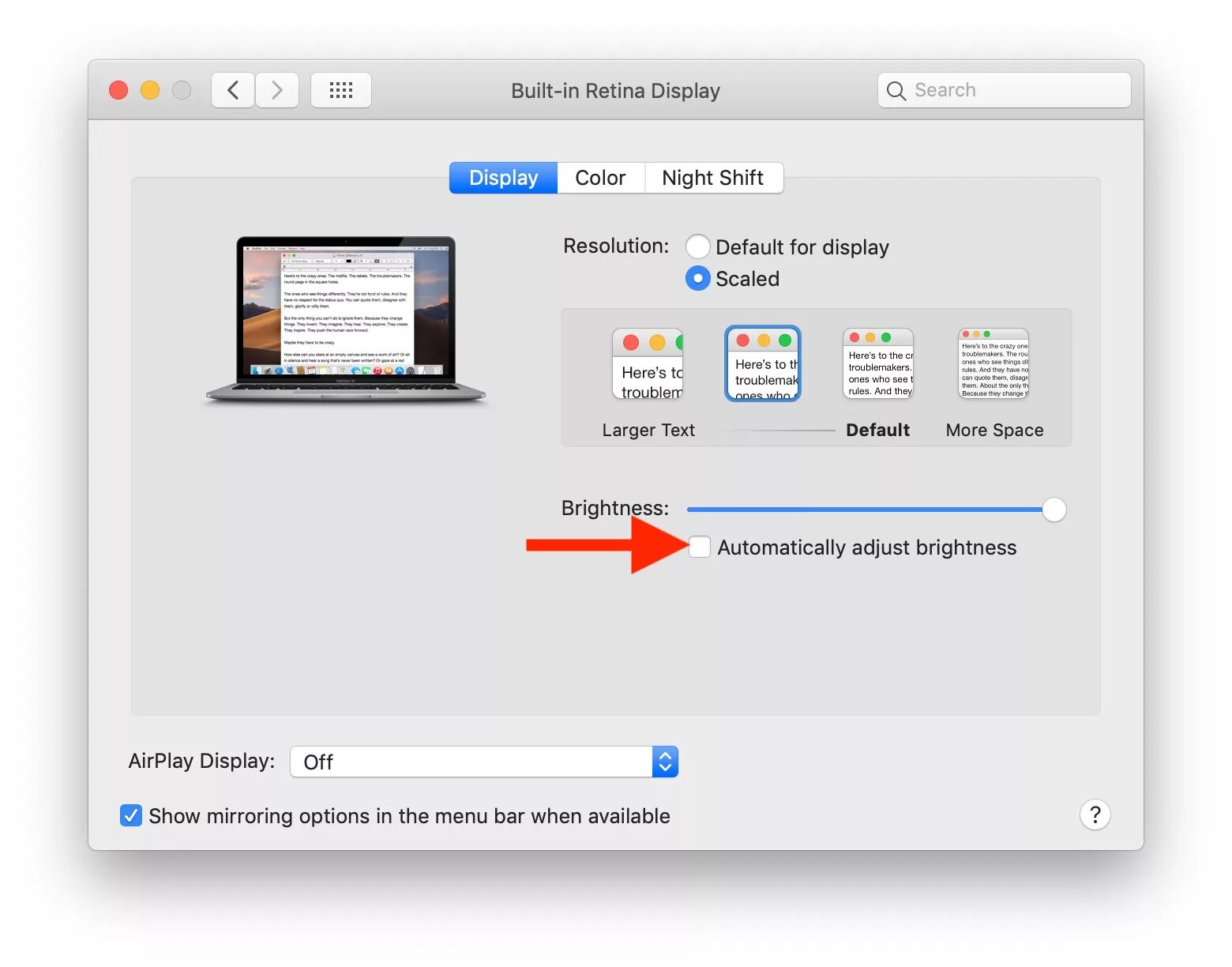This screenshot has height=967, width=1232.
Task: Select Default for display resolution
Action: click(x=698, y=246)
